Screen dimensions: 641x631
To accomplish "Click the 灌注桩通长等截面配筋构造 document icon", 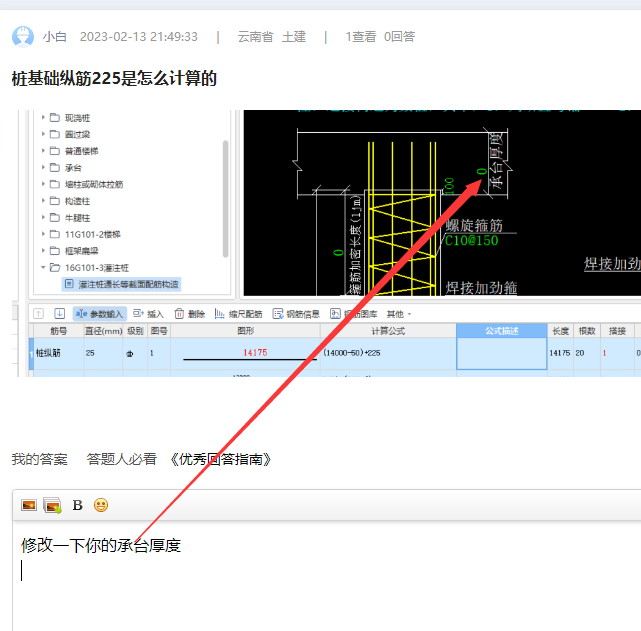I will pos(69,284).
